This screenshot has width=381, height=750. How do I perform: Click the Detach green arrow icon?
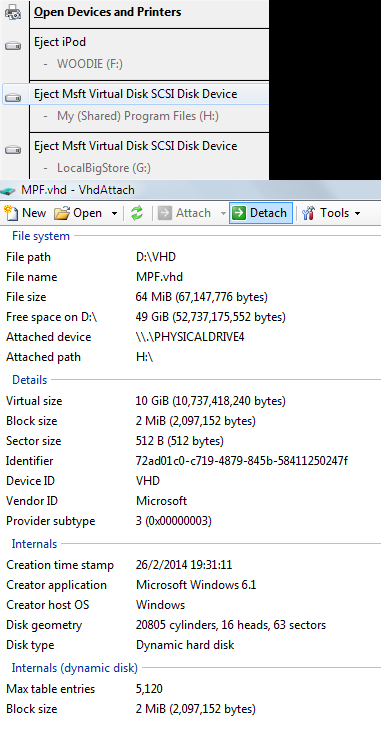[239, 213]
